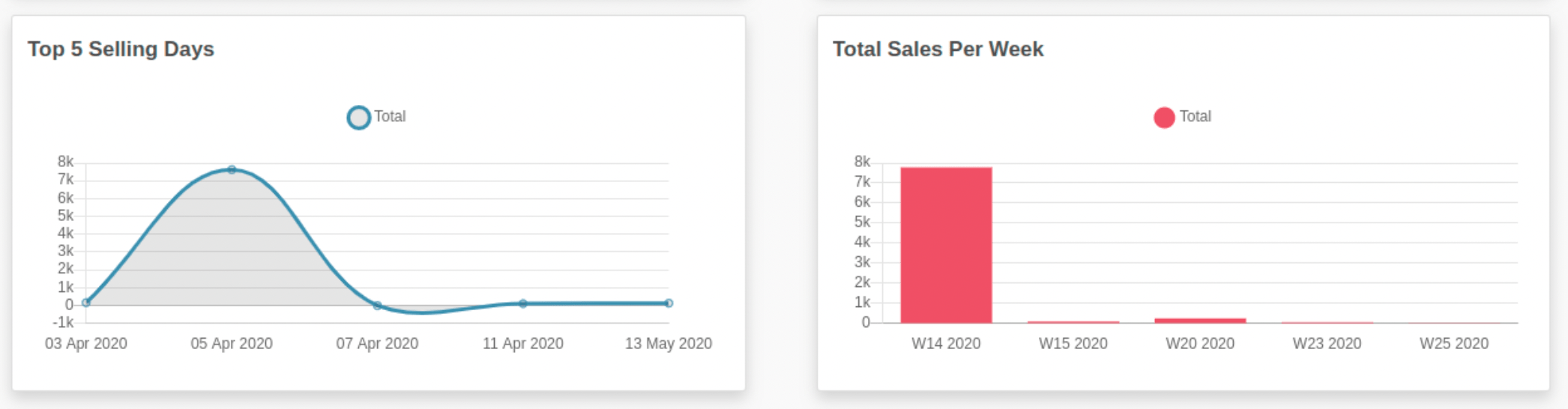Click the 13 May 2020 axis label
Screen dimensions: 1568x409
point(669,344)
